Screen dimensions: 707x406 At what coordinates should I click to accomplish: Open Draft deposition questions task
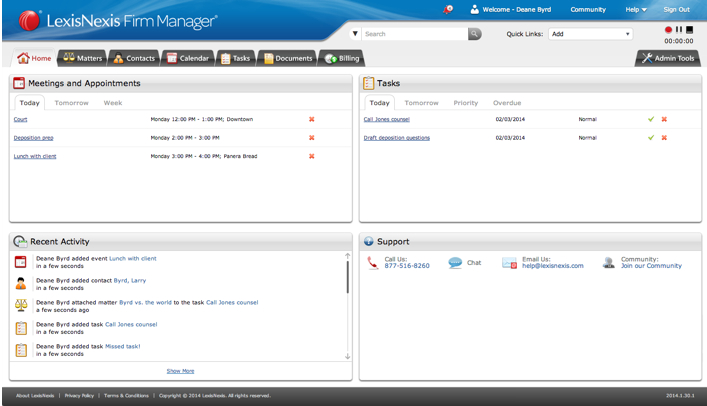(x=397, y=138)
